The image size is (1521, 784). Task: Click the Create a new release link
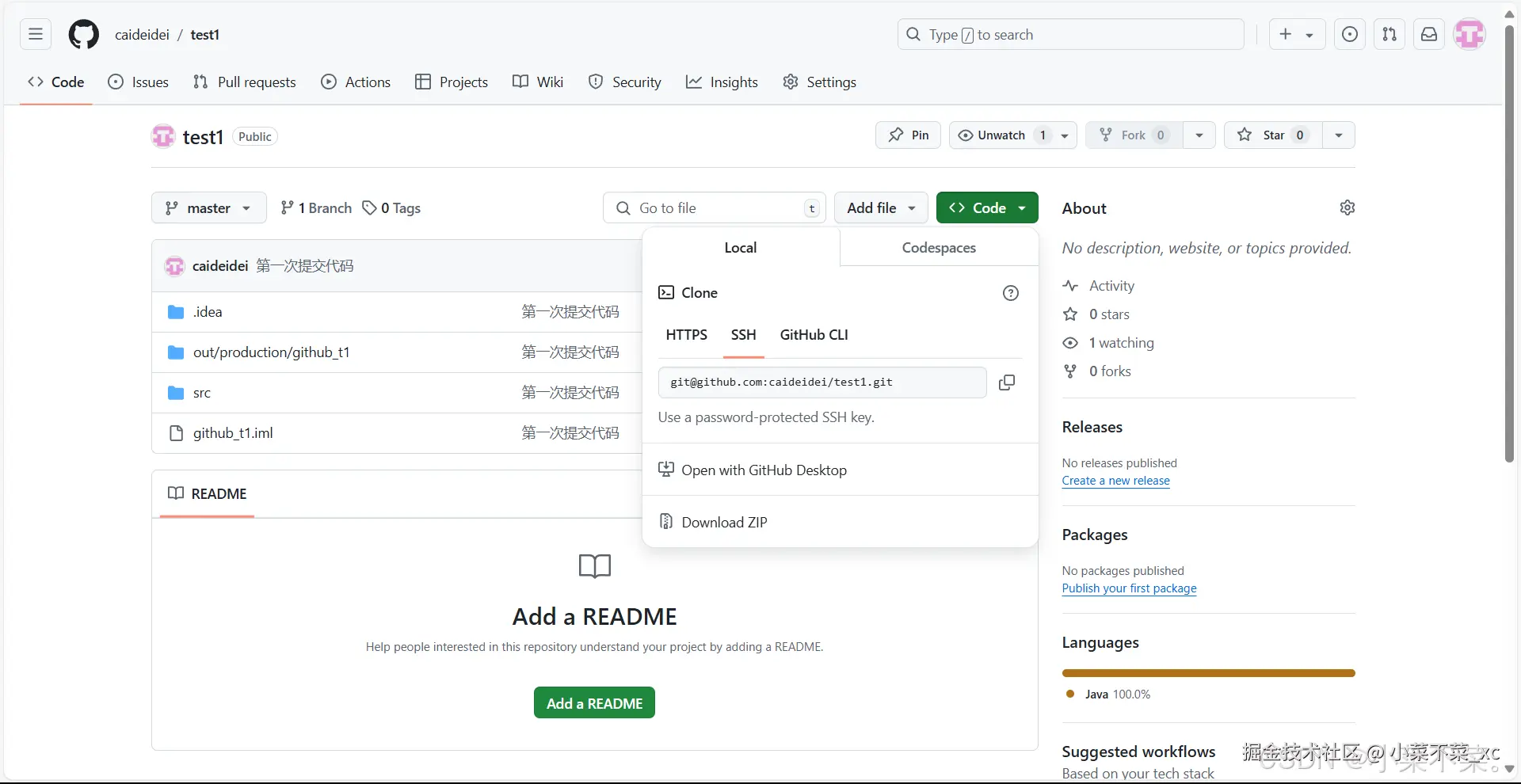pos(1116,481)
